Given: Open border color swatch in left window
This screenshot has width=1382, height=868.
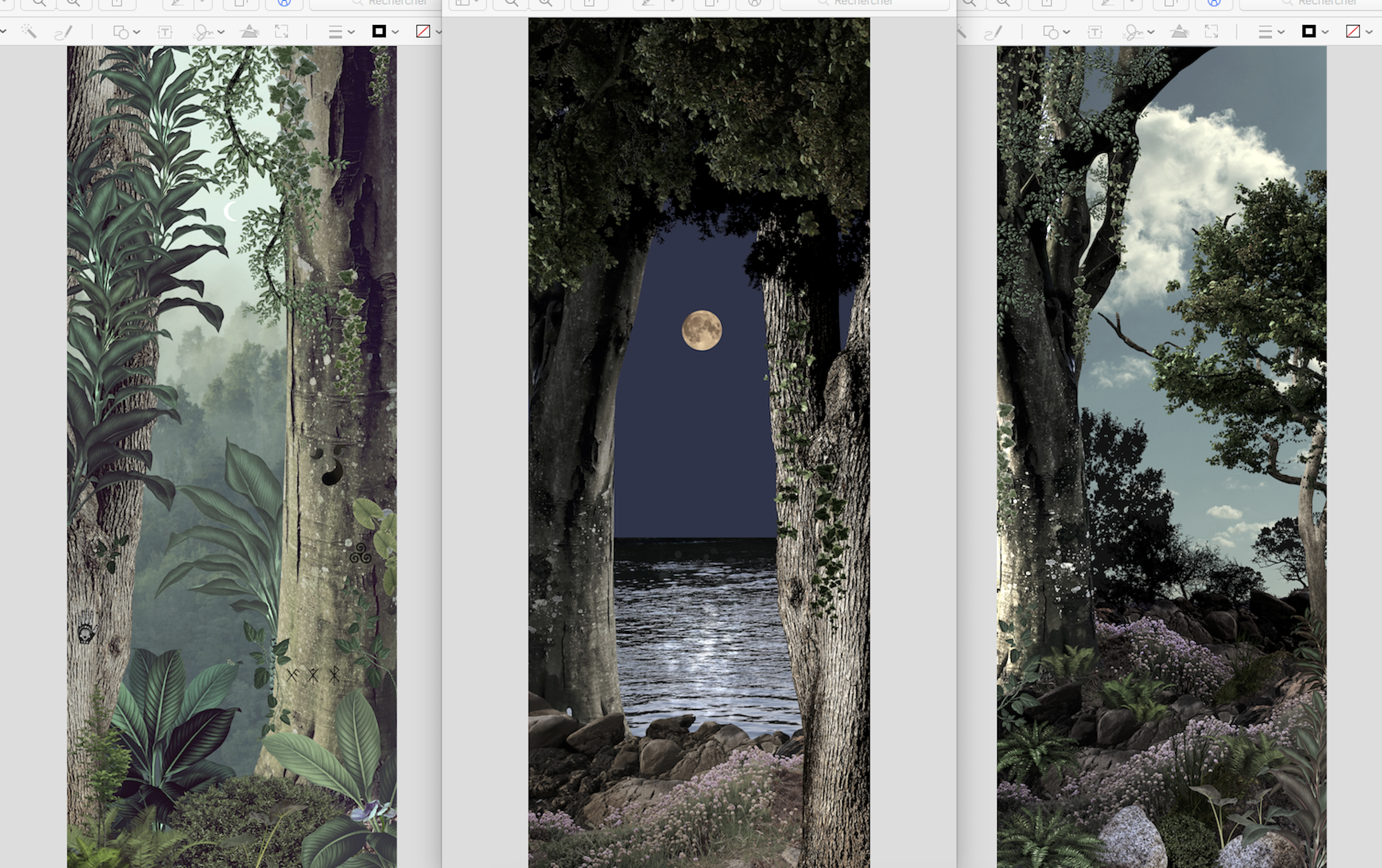Looking at the screenshot, I should pos(380,31).
